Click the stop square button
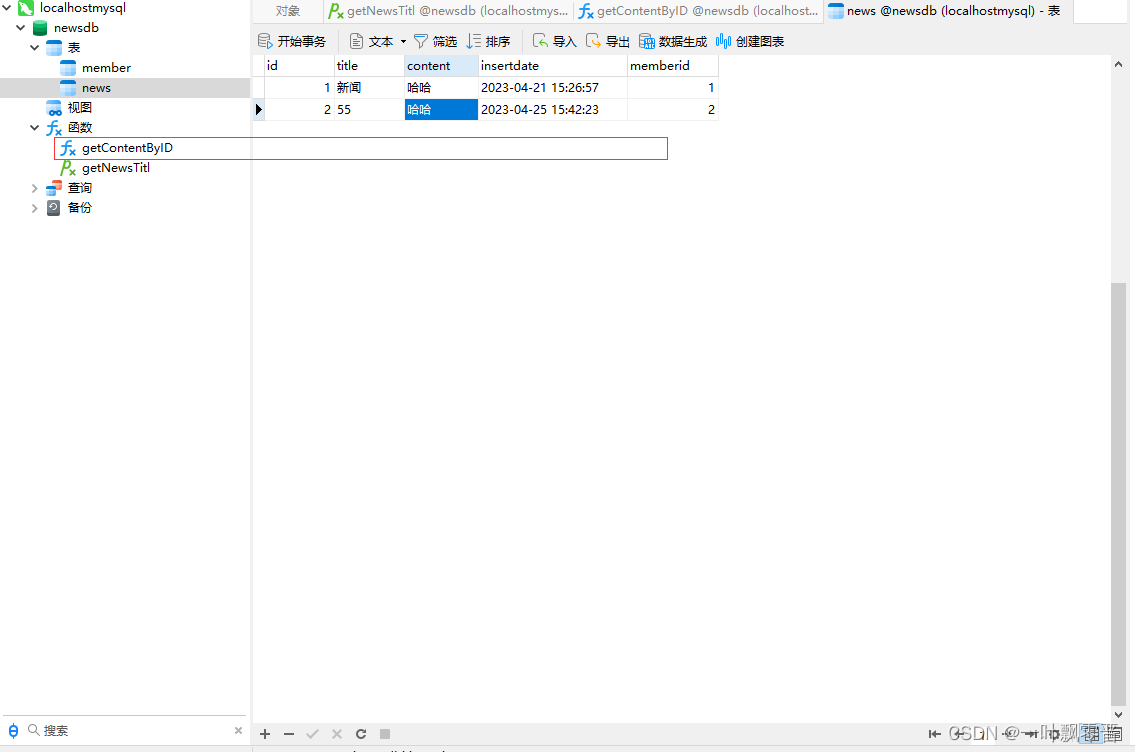 pyautogui.click(x=385, y=734)
